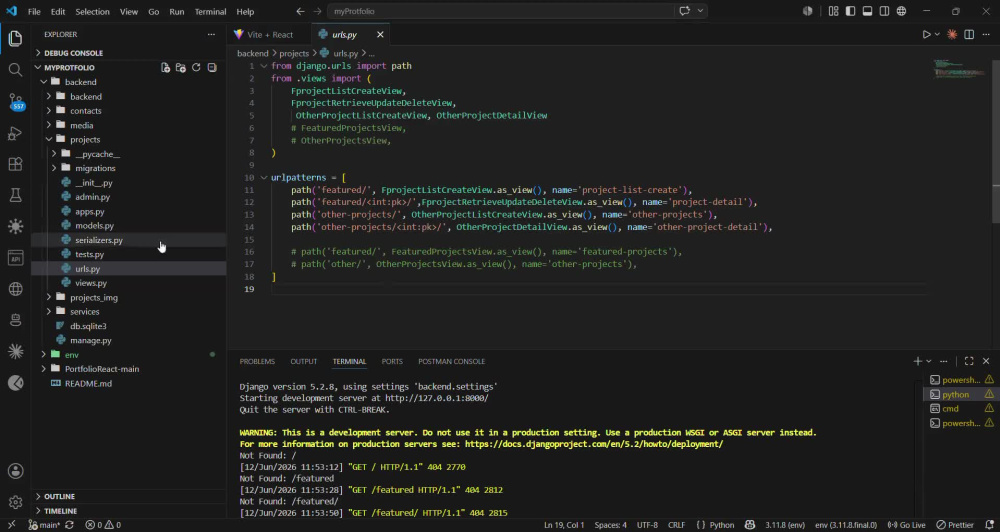1000x532 pixels.
Task: Expand the migrations folder
Action: click(95, 168)
